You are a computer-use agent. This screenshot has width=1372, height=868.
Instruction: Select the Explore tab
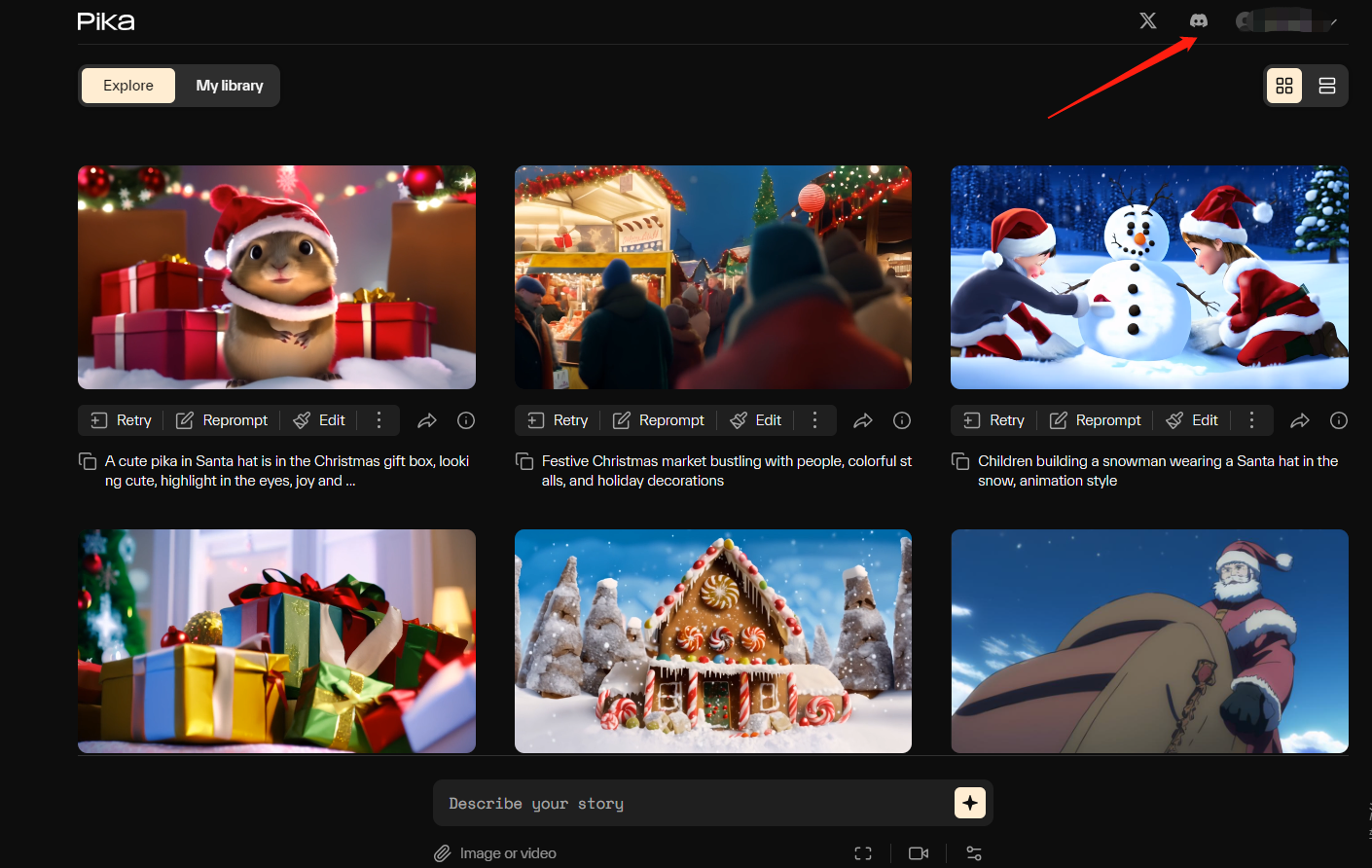[128, 86]
